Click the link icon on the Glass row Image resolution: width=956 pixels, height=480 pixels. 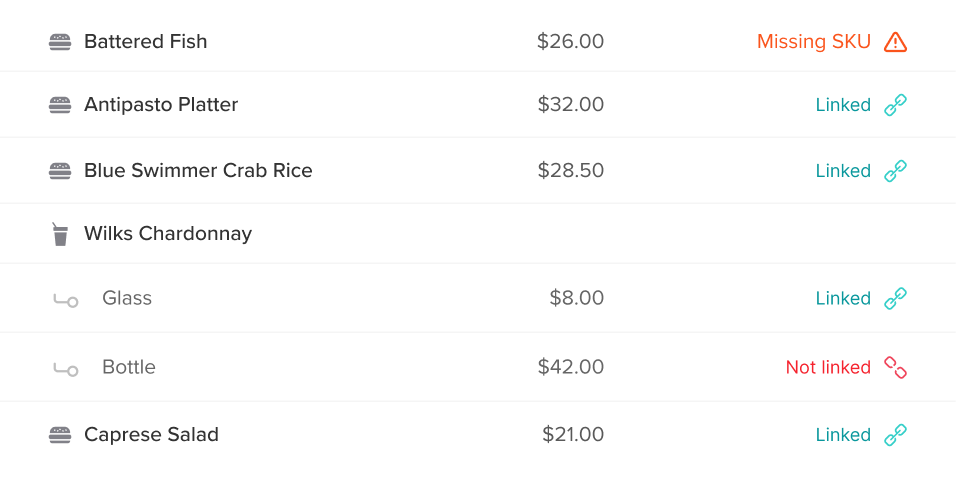(x=895, y=298)
